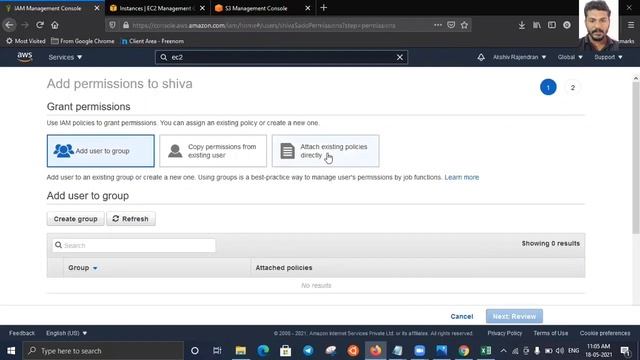Open Most Visited bookmarks folder
Image resolution: width=640 pixels, height=360 pixels.
coord(26,41)
